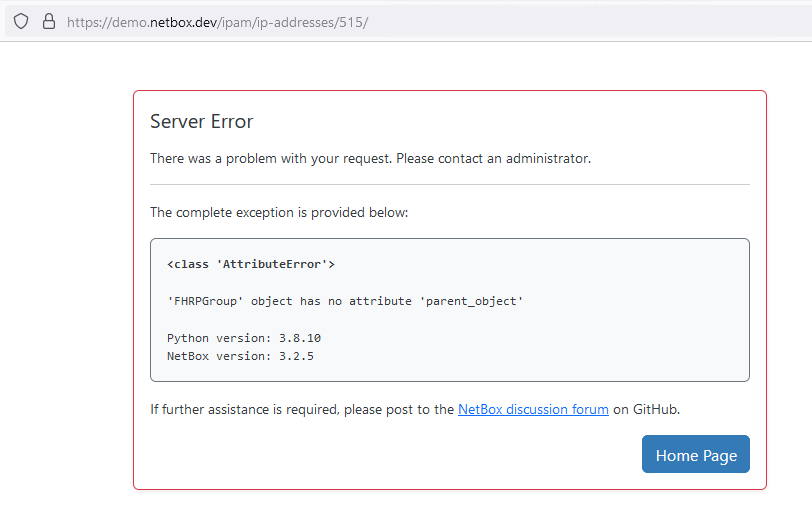Image resolution: width=812 pixels, height=514 pixels.
Task: Click the Home Page button
Action: (x=695, y=454)
